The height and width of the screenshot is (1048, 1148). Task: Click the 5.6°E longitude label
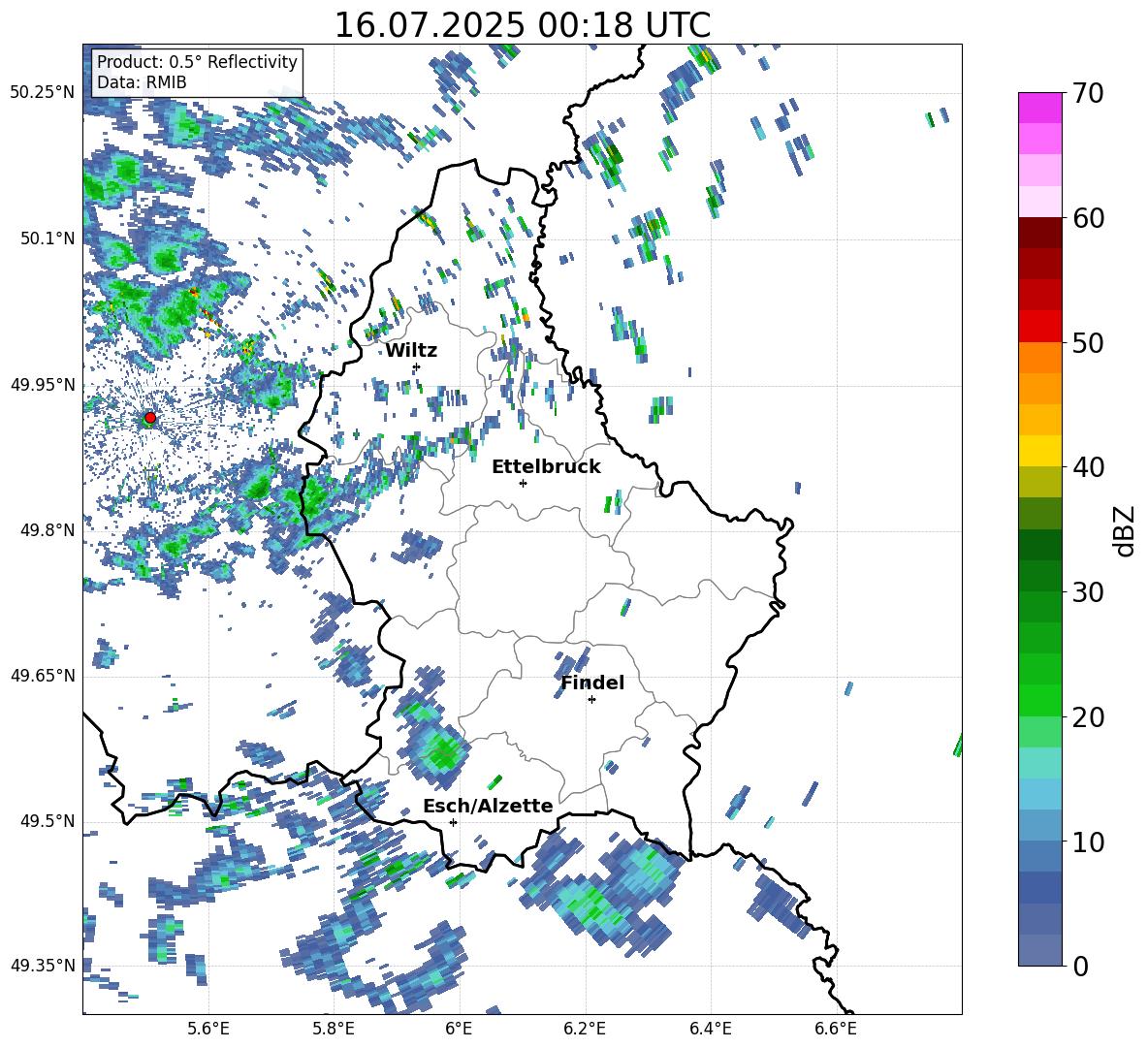tap(208, 1030)
